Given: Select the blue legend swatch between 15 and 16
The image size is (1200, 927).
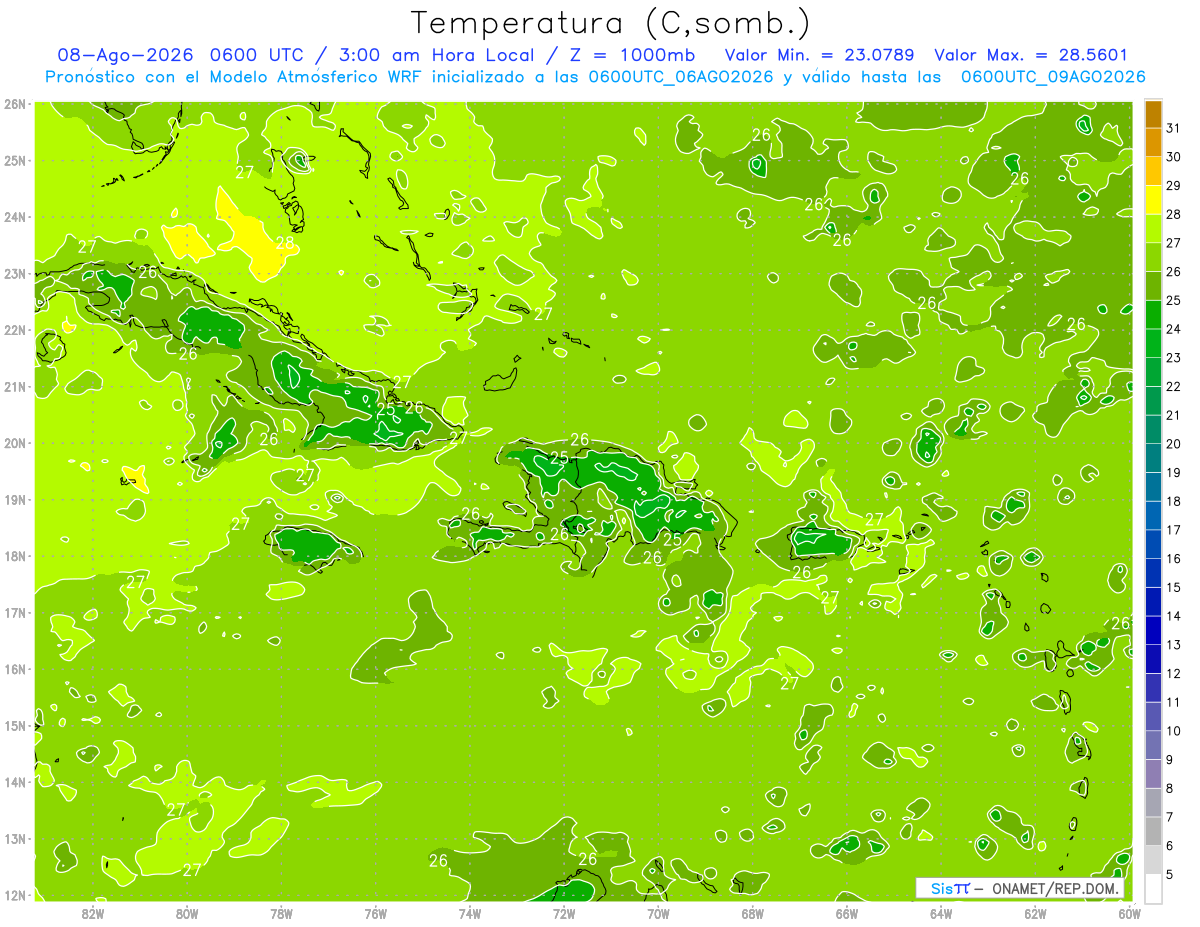Looking at the screenshot, I should (1153, 573).
